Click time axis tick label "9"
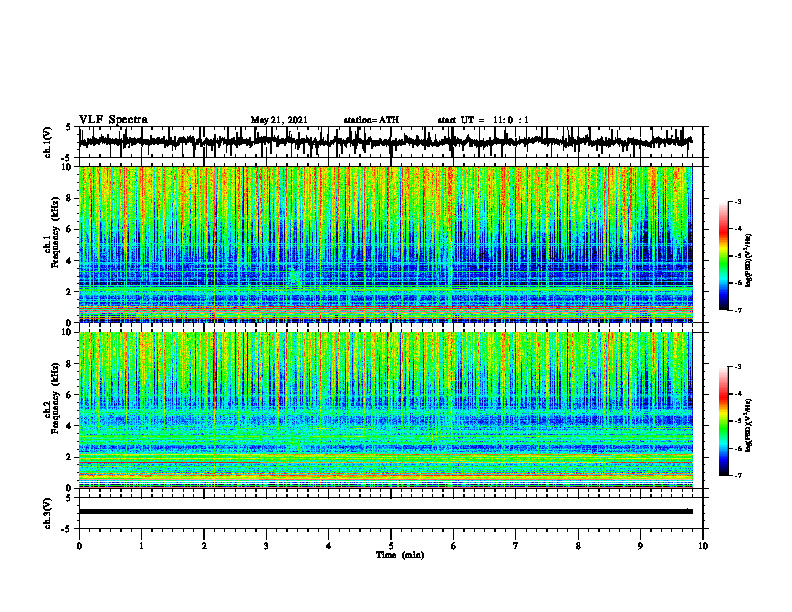Screen dimensions: 792x612 [x=640, y=546]
